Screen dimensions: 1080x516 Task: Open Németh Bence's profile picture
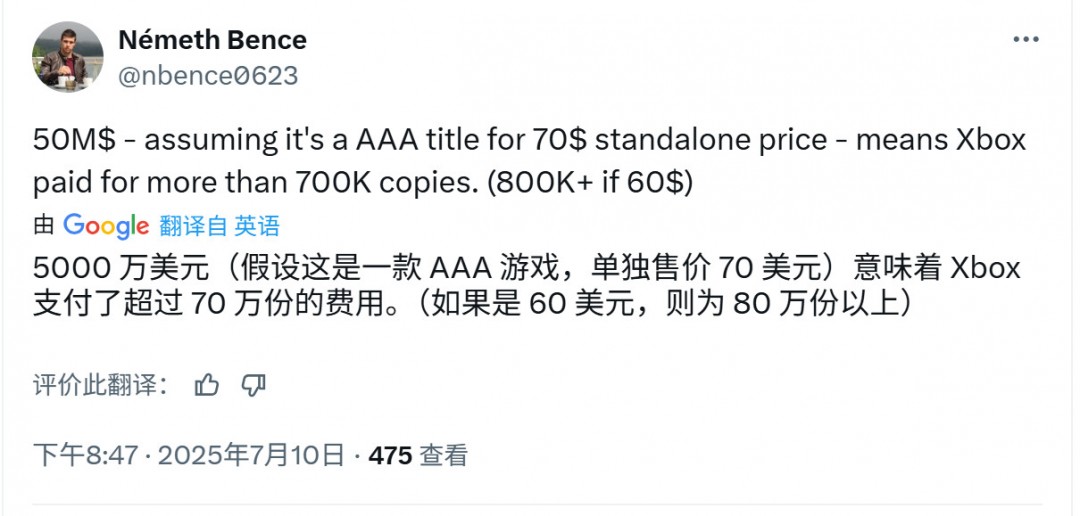tap(67, 57)
